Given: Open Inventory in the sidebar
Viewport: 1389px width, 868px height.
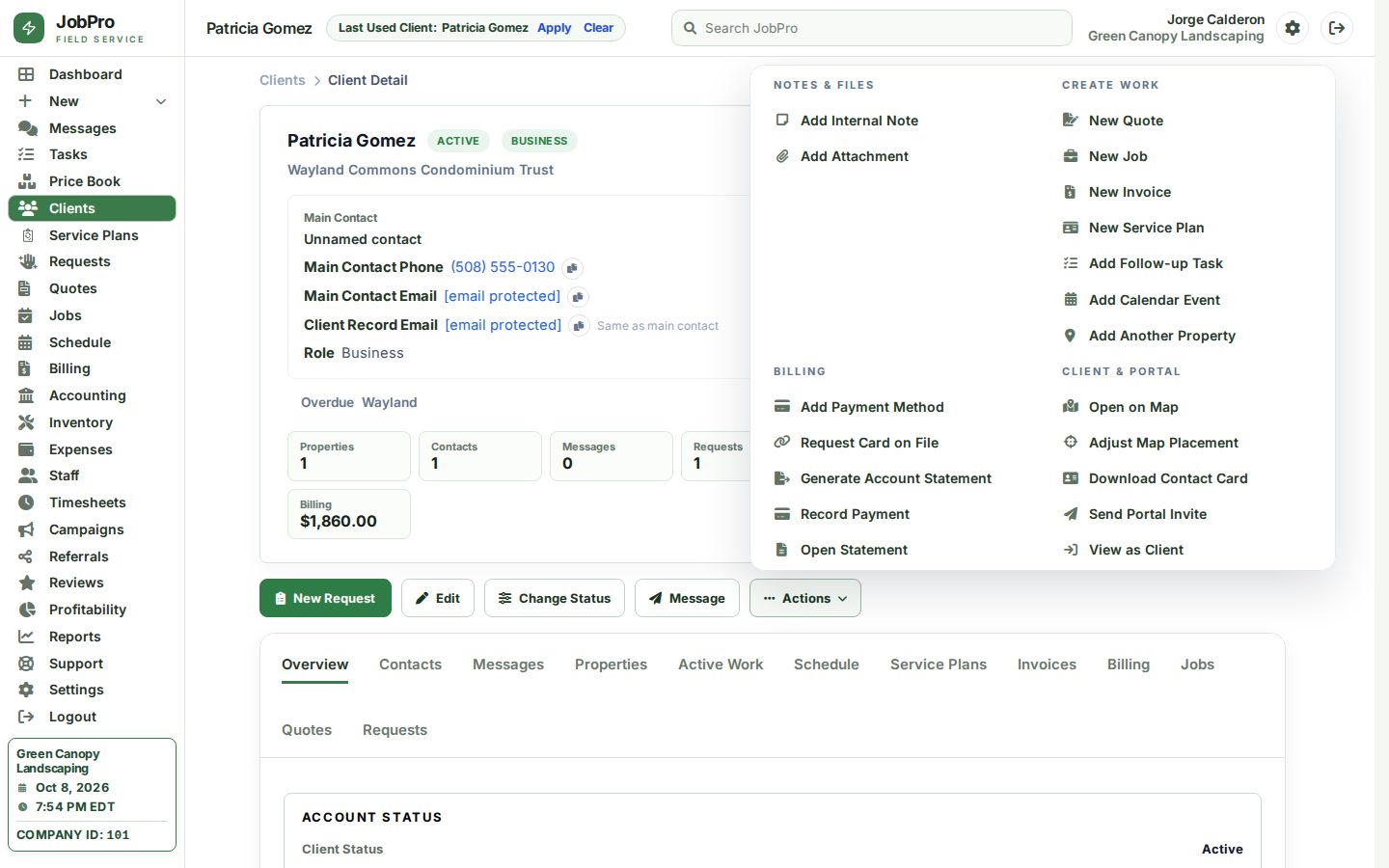Looking at the screenshot, I should point(92,422).
